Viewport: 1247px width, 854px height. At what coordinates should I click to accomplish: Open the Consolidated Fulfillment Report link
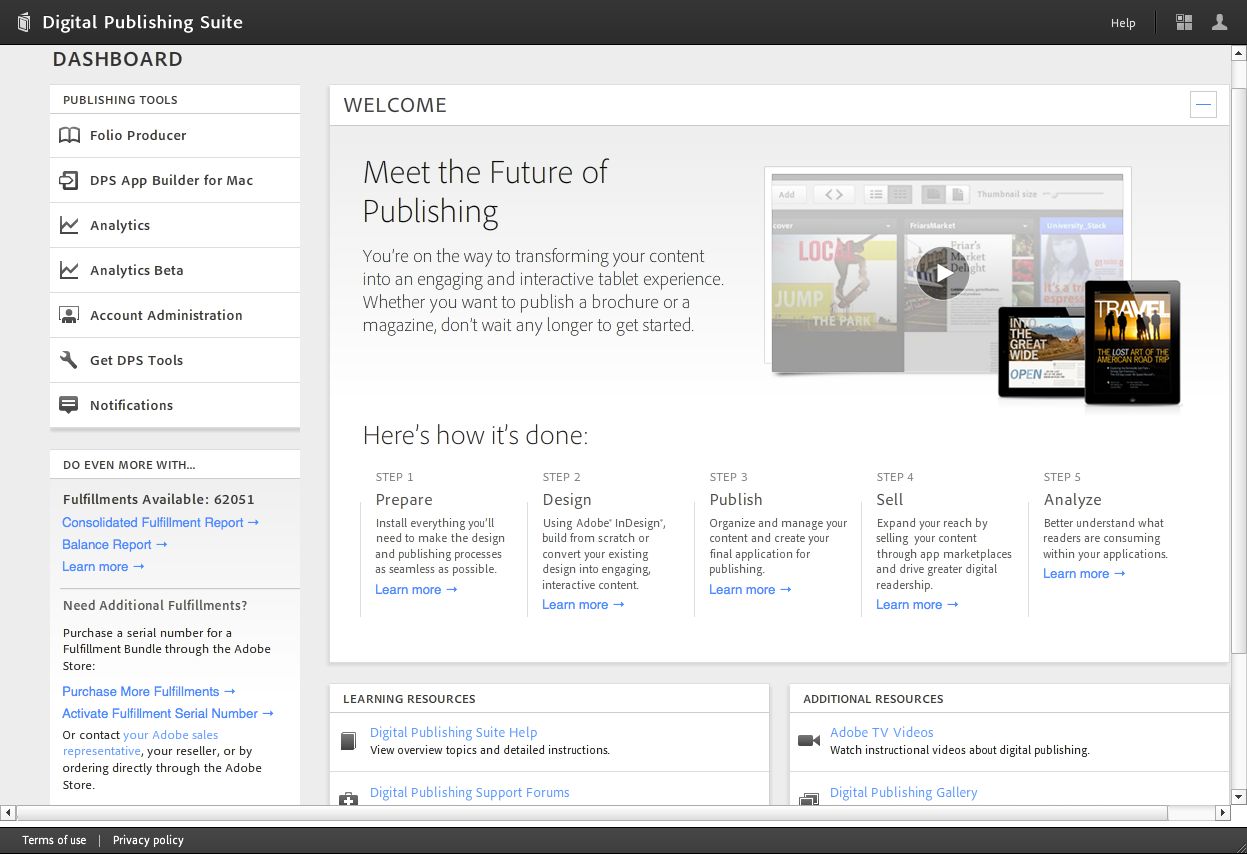(x=160, y=522)
